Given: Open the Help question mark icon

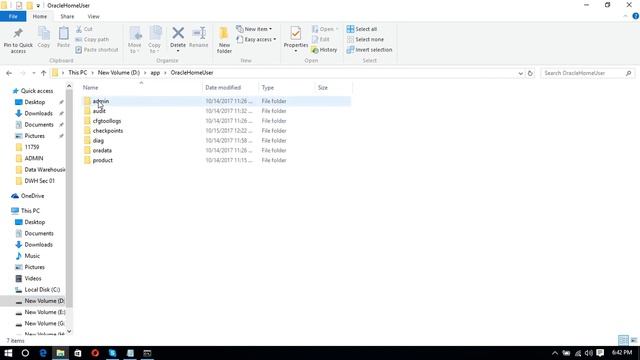Looking at the screenshot, I should (636, 16).
